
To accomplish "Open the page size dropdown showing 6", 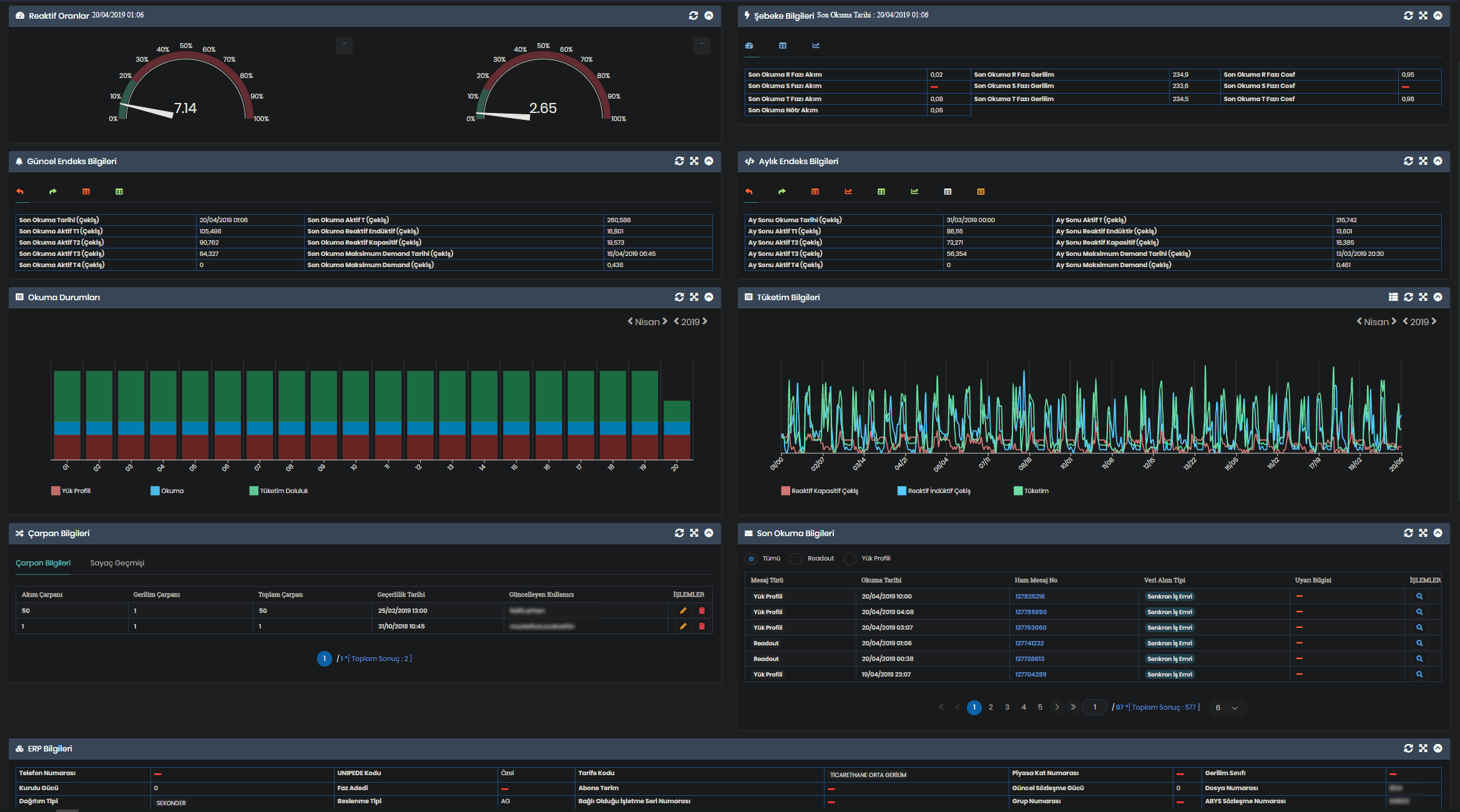I will (1227, 708).
